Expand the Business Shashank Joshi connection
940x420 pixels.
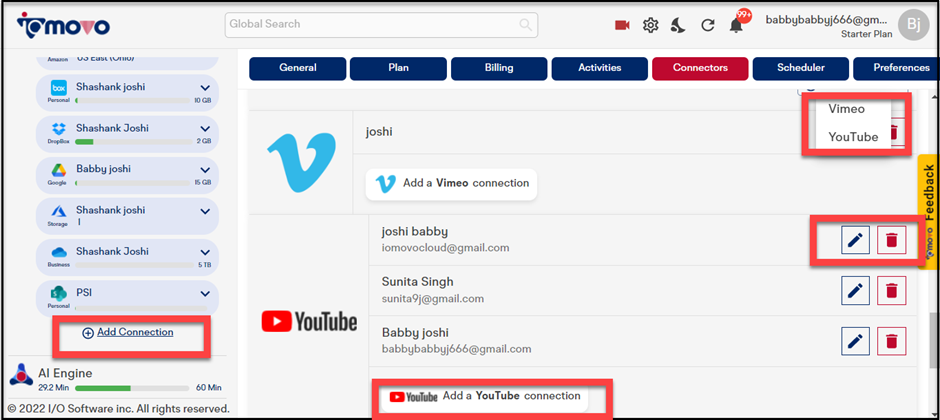click(205, 252)
